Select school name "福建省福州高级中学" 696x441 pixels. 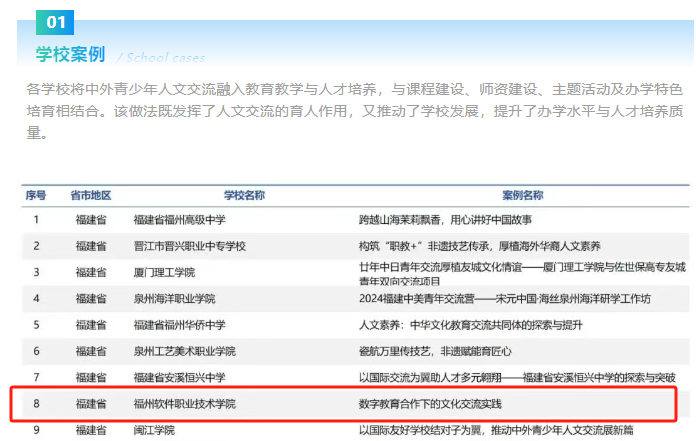(x=180, y=219)
